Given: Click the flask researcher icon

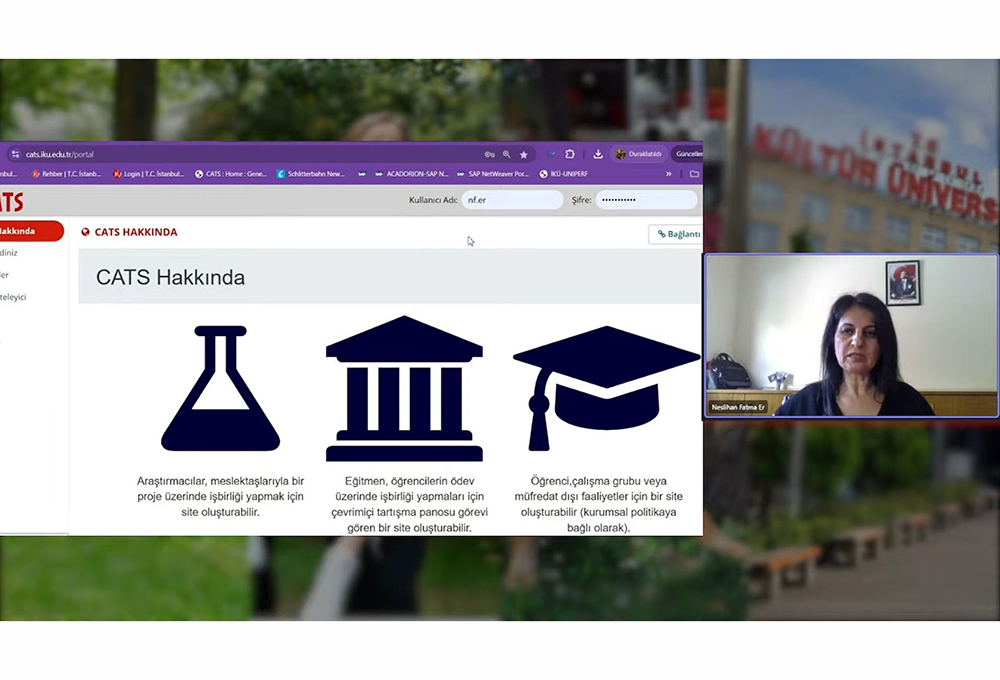Looking at the screenshot, I should click(220, 389).
